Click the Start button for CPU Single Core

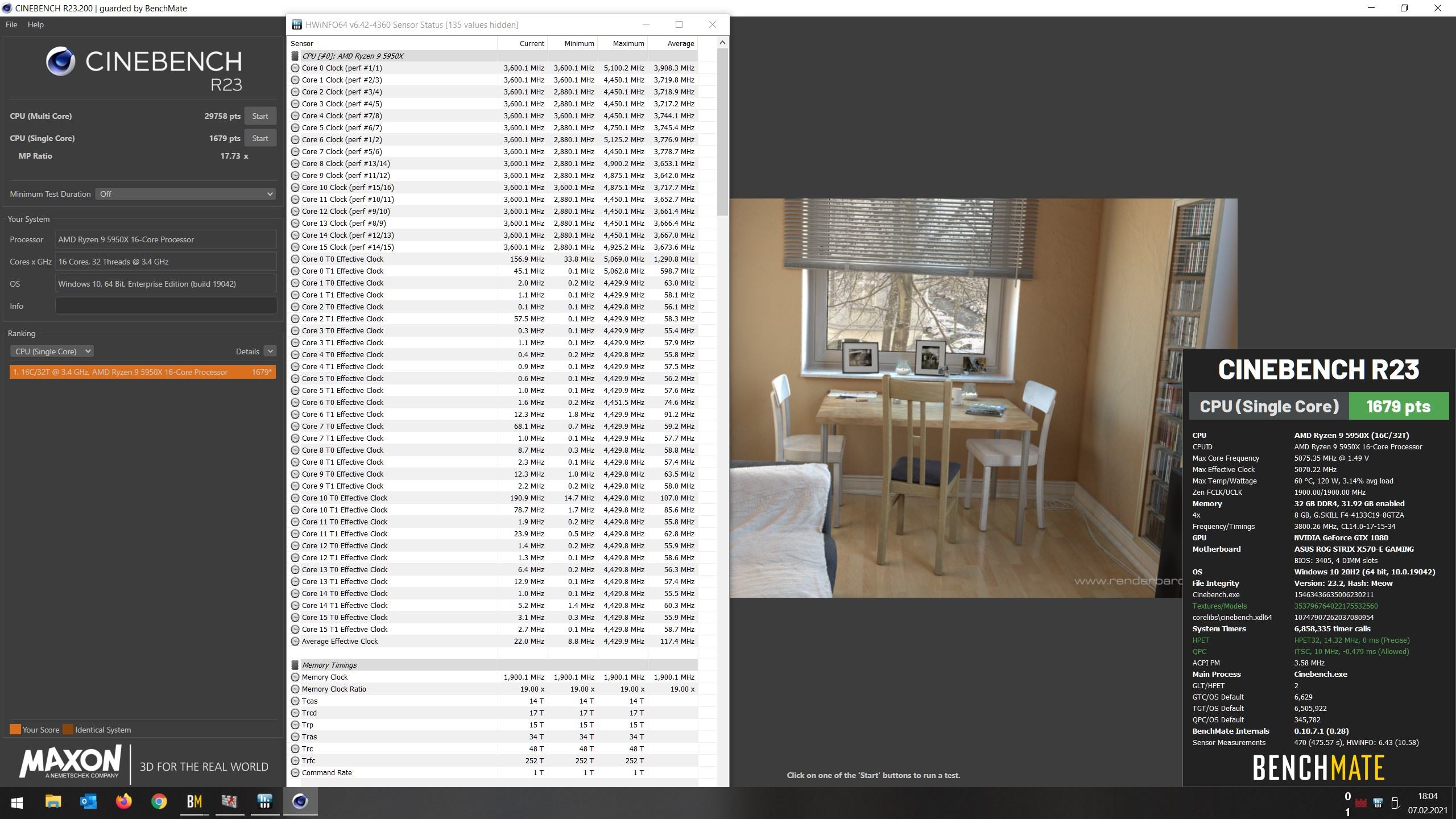(259, 138)
